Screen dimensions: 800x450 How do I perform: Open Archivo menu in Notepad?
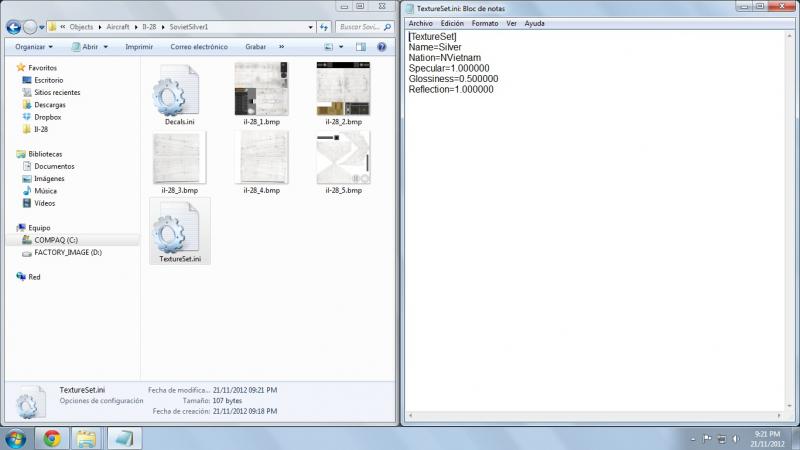[420, 23]
